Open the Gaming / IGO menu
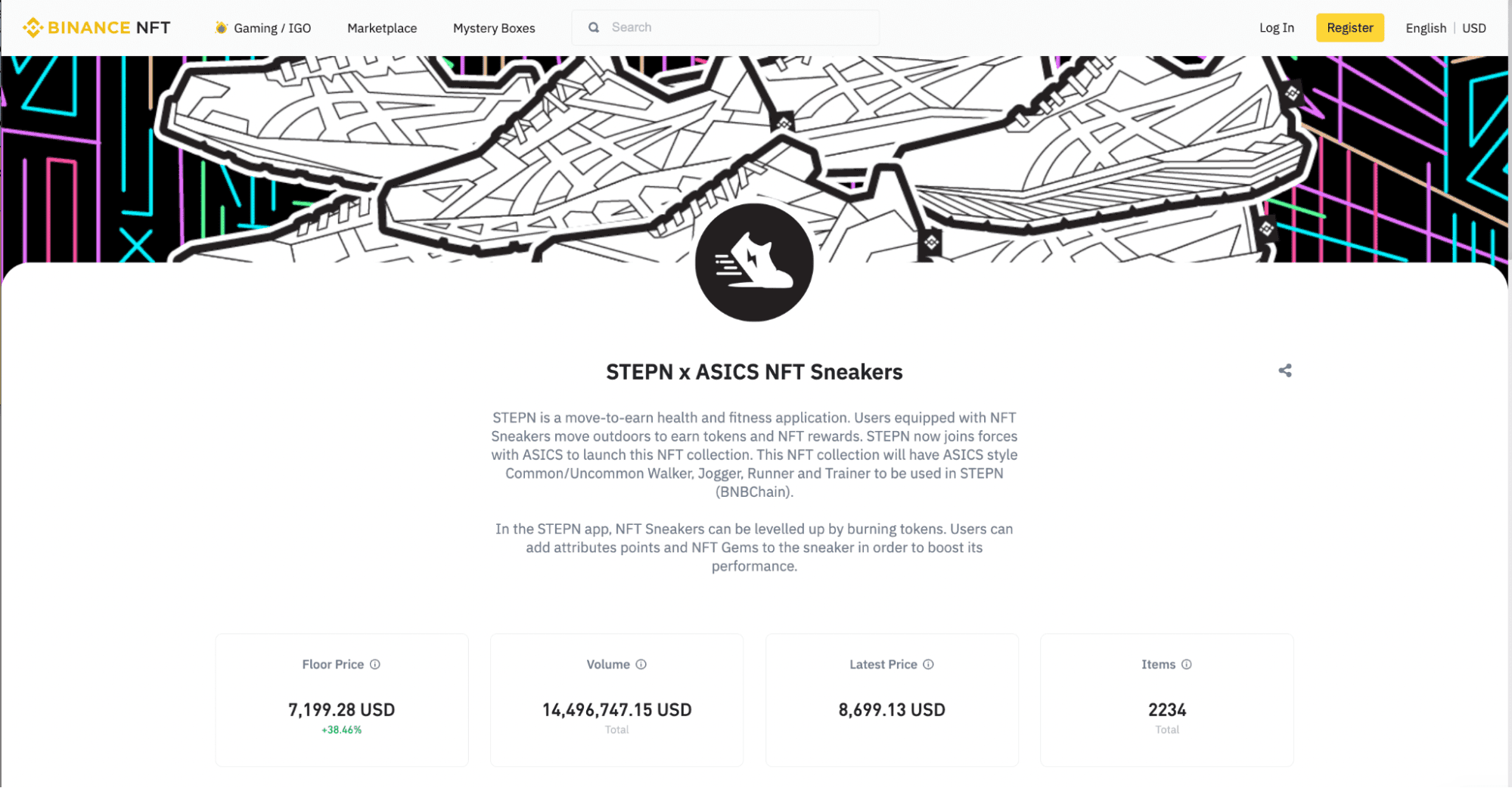This screenshot has width=1512, height=788. [x=263, y=28]
